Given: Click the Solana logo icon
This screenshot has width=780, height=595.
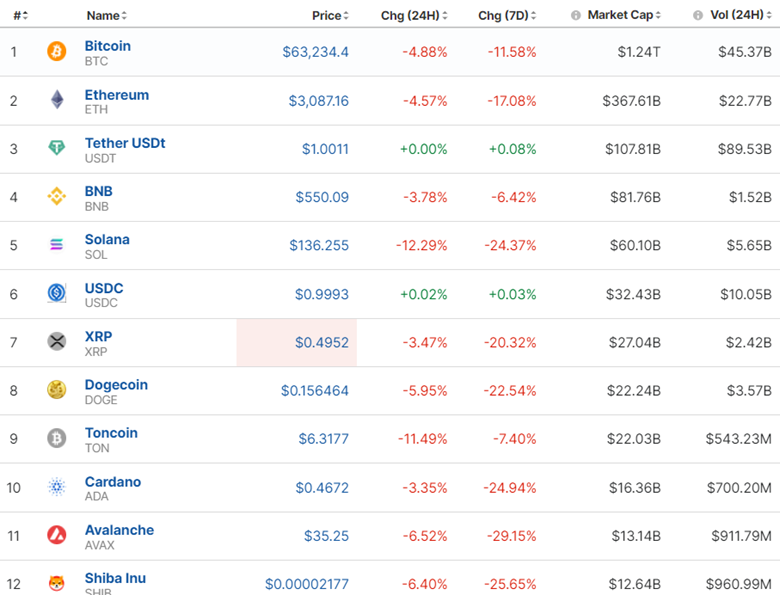Looking at the screenshot, I should (x=57, y=244).
